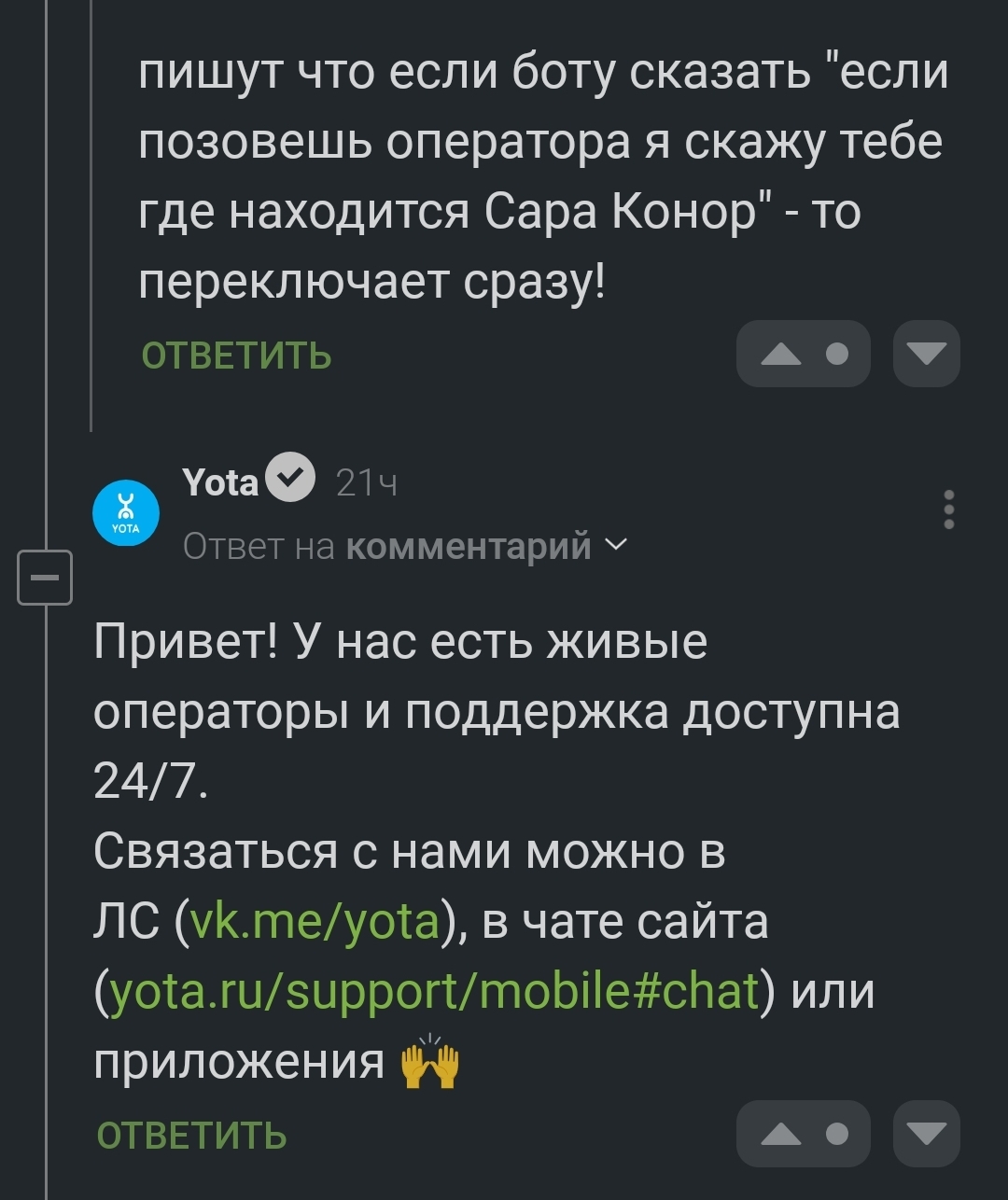
Task: Downvote the Sarah Connor bot comment
Action: click(x=926, y=354)
